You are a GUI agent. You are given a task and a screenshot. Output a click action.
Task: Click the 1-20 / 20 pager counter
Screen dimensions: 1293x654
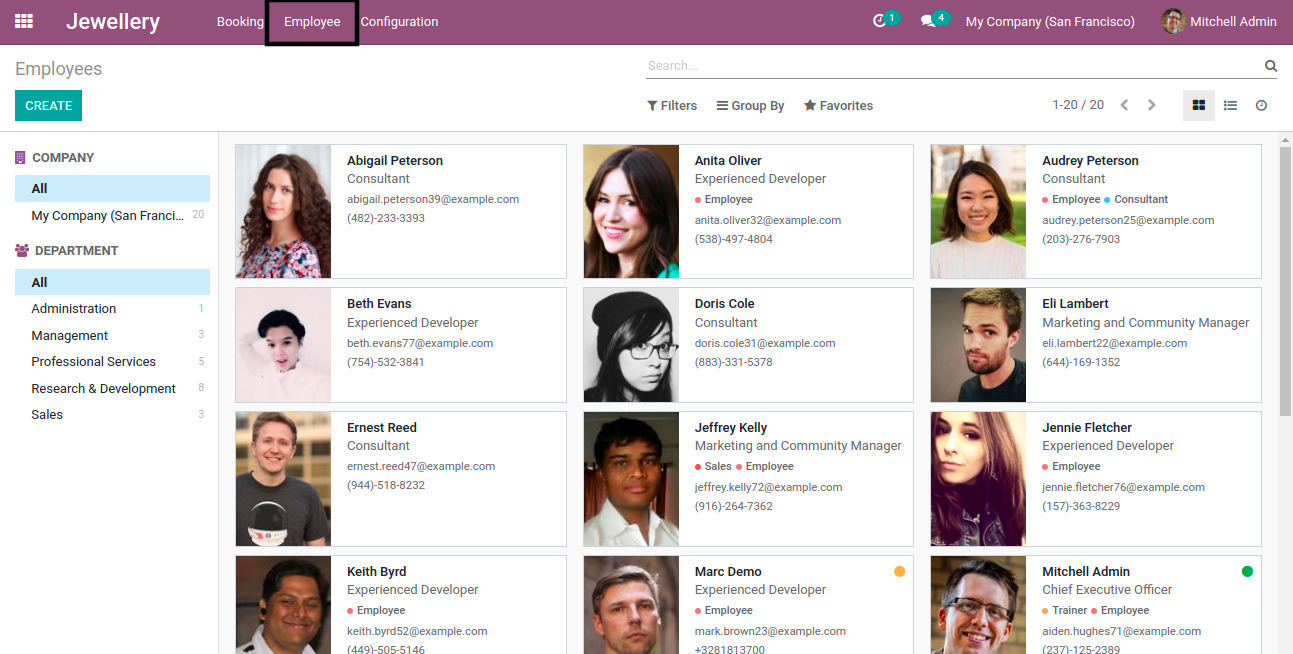[x=1078, y=105]
